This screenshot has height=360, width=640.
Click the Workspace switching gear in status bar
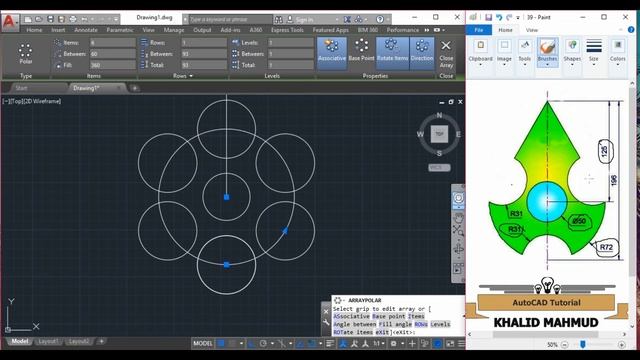[393, 344]
